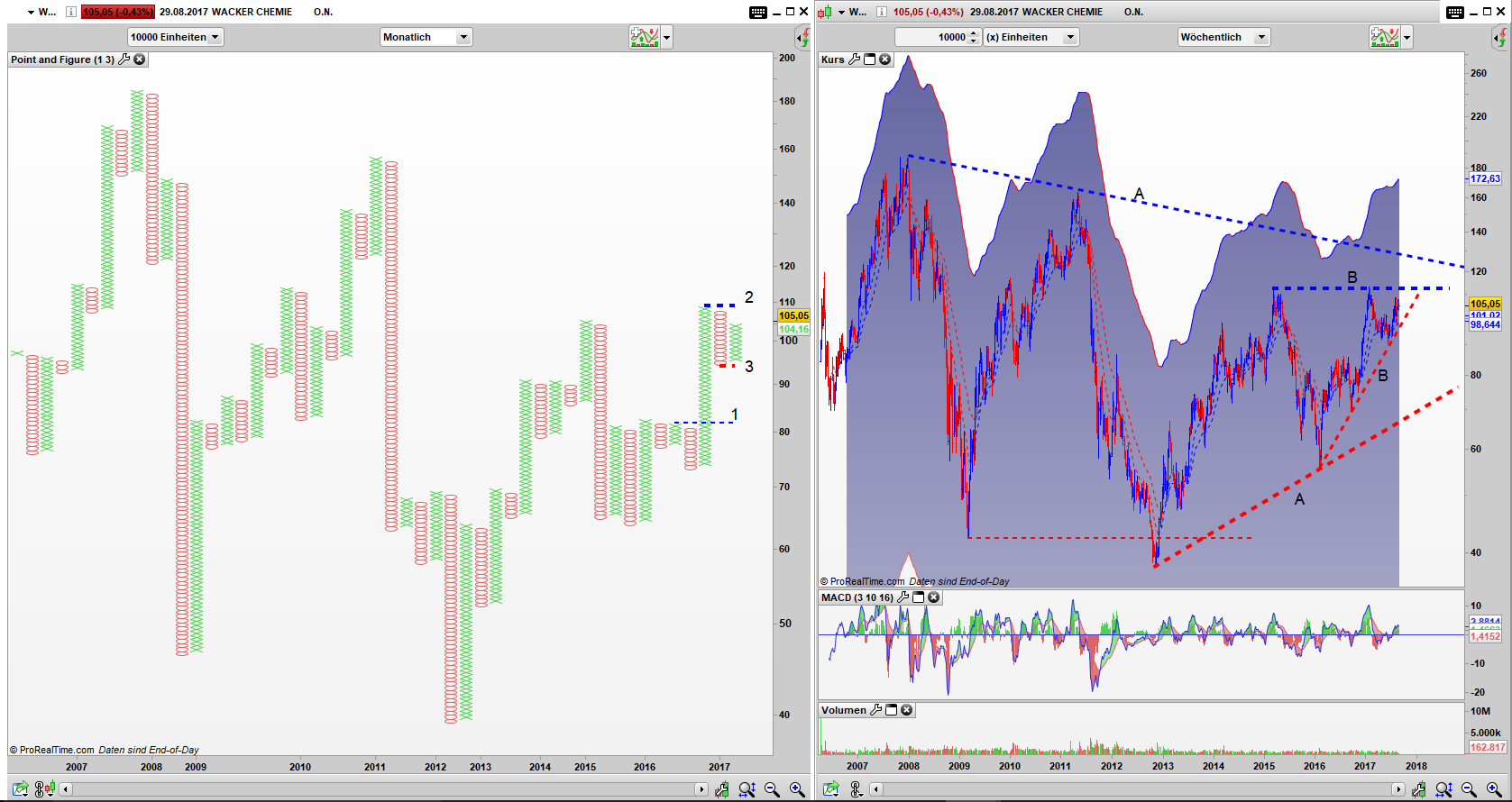Screen dimensions: 1512x802
Task: Select the MACD (3 10 16) label
Action: pos(857,597)
